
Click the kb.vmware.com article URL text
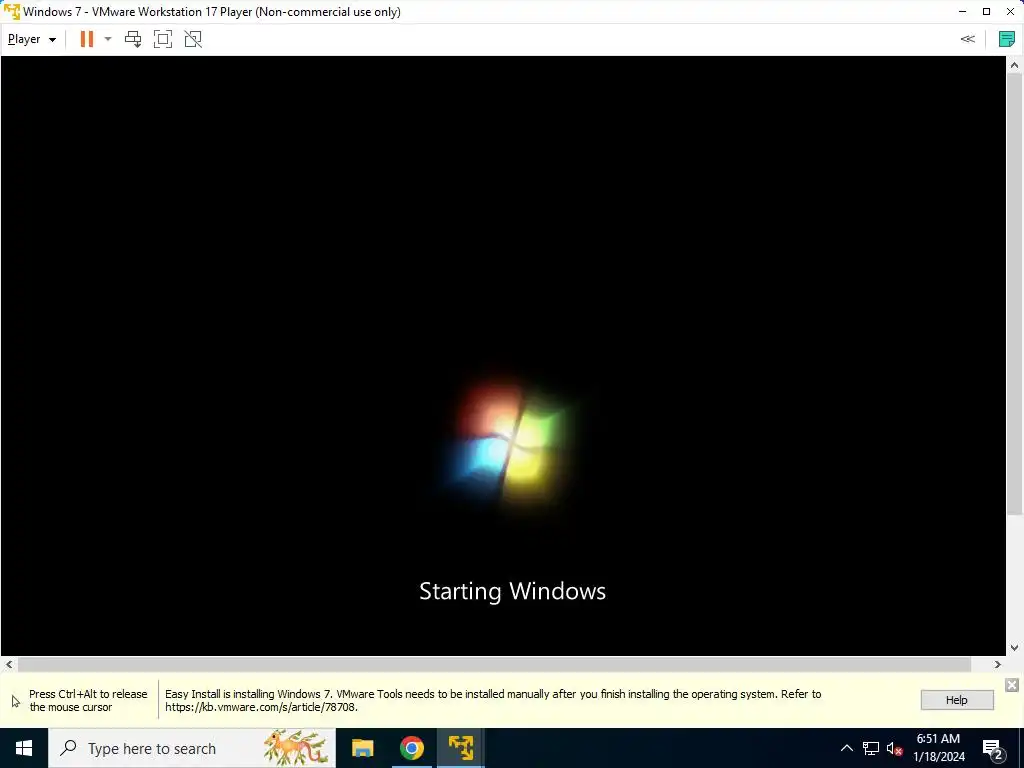point(261,707)
